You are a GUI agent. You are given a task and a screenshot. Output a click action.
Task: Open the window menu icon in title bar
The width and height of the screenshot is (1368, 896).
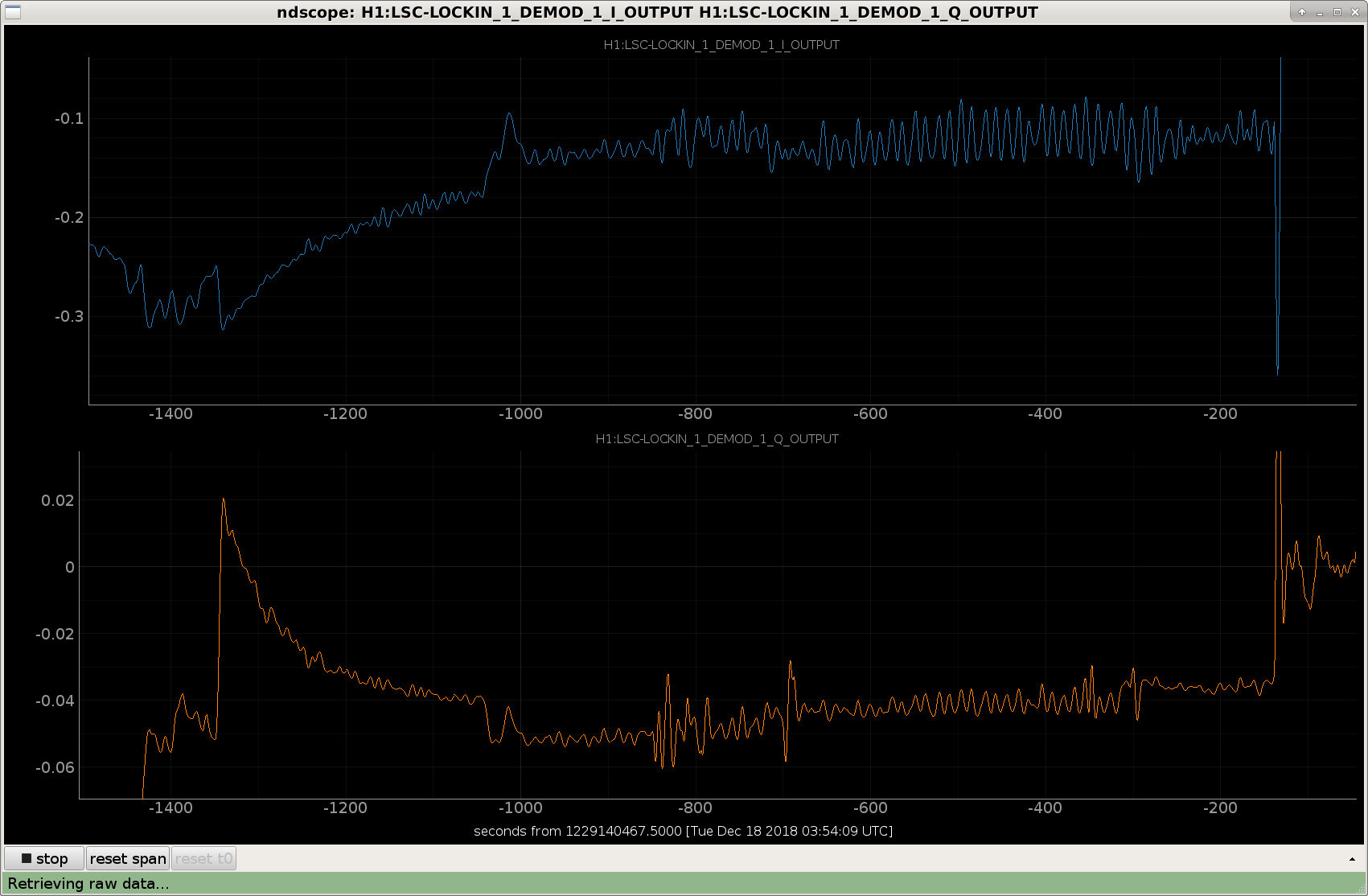13,12
